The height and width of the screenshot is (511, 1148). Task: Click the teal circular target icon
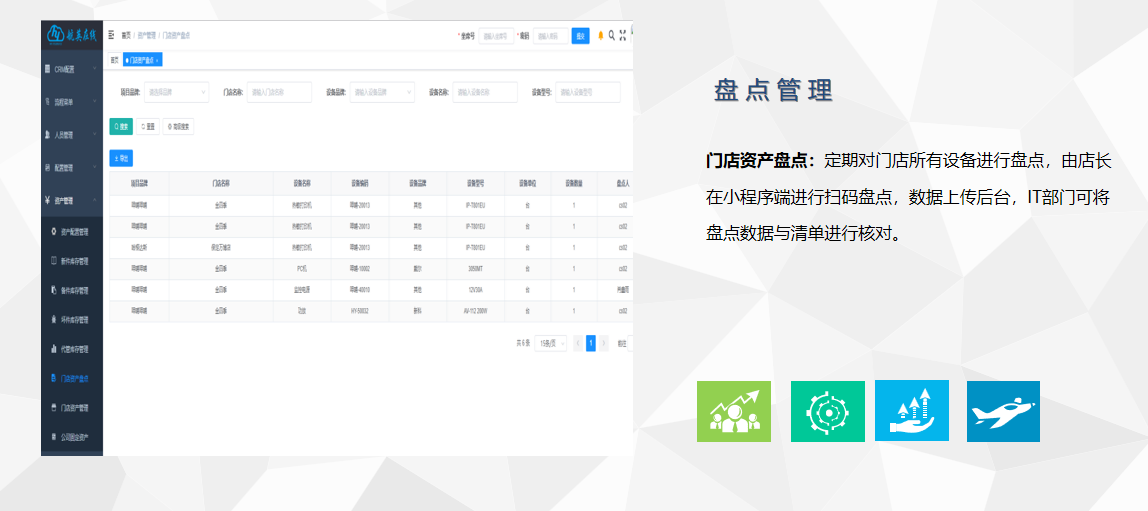point(827,411)
